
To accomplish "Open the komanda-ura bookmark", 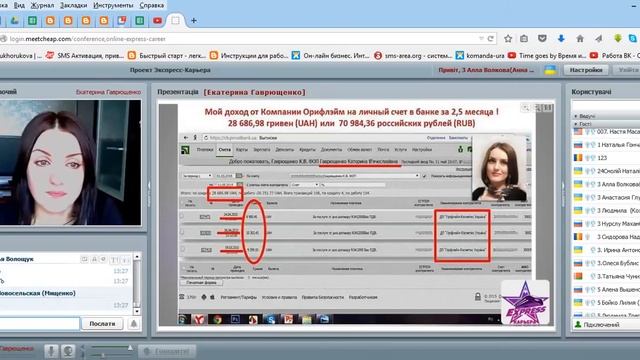I will (480, 55).
